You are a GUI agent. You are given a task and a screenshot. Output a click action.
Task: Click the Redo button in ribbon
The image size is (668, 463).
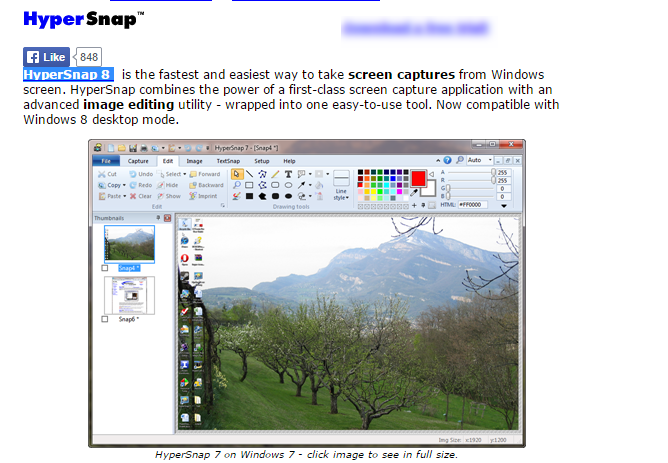point(141,185)
